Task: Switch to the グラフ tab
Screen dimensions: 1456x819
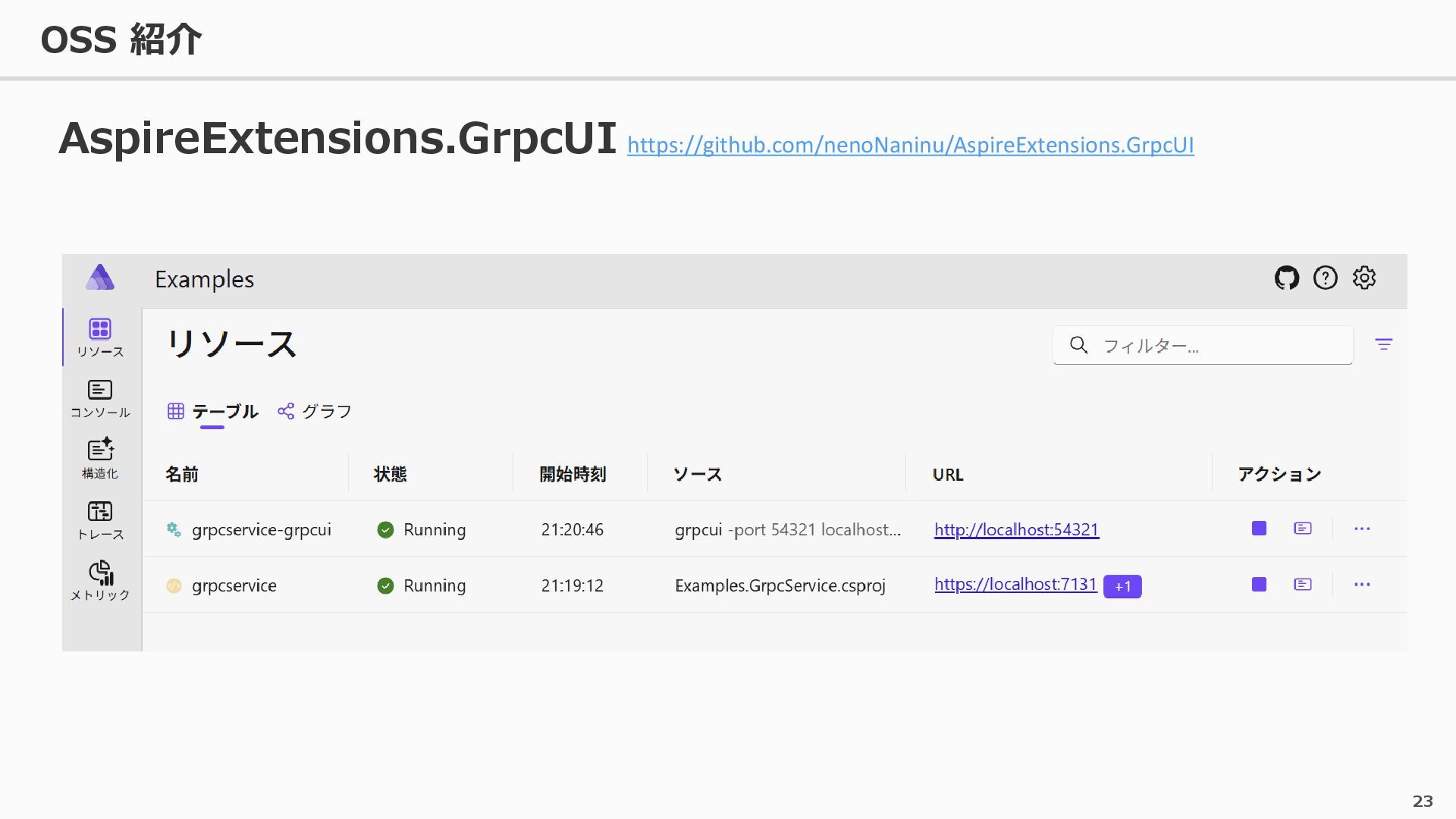Action: tap(315, 411)
